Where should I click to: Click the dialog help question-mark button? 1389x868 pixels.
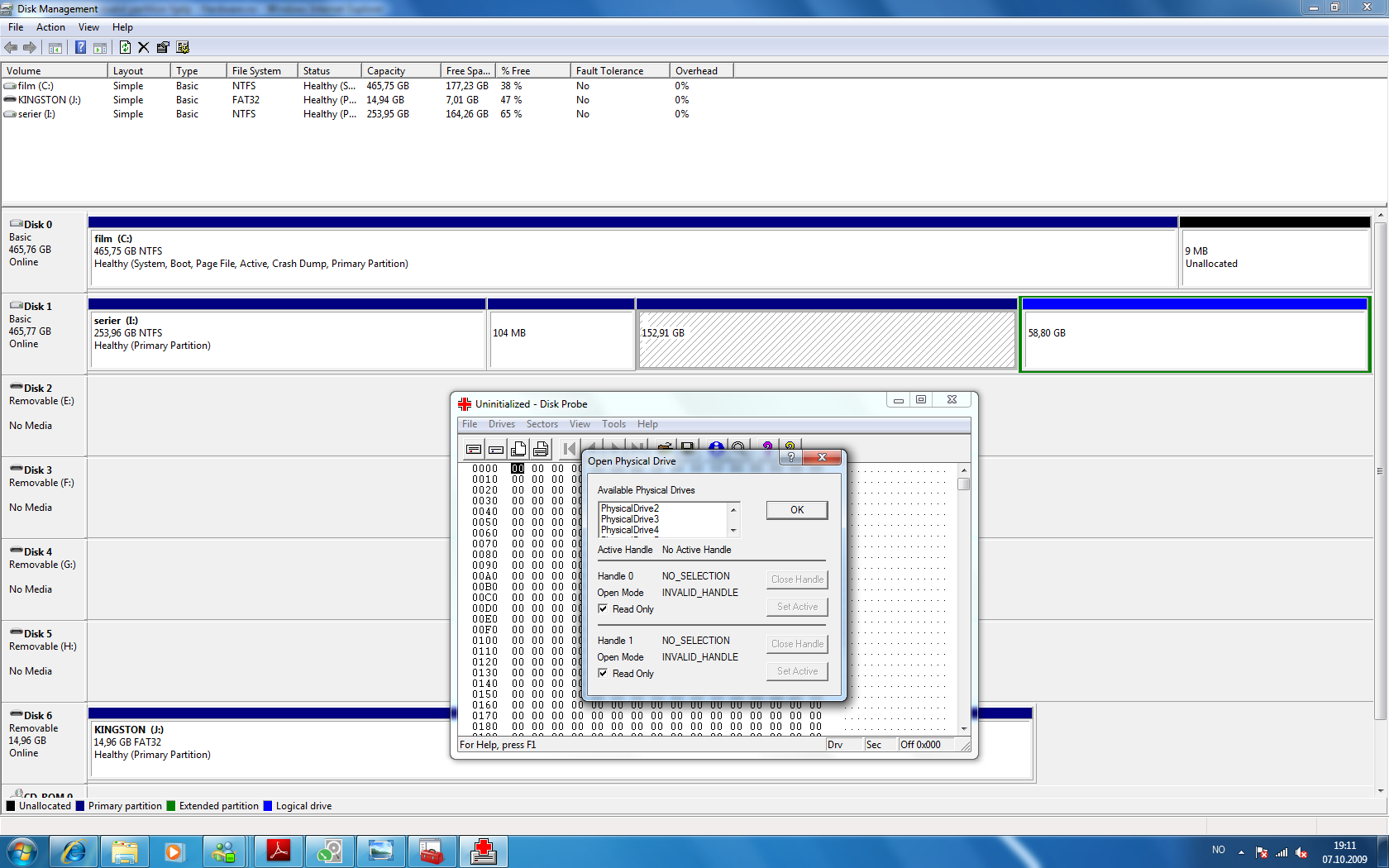tap(791, 457)
